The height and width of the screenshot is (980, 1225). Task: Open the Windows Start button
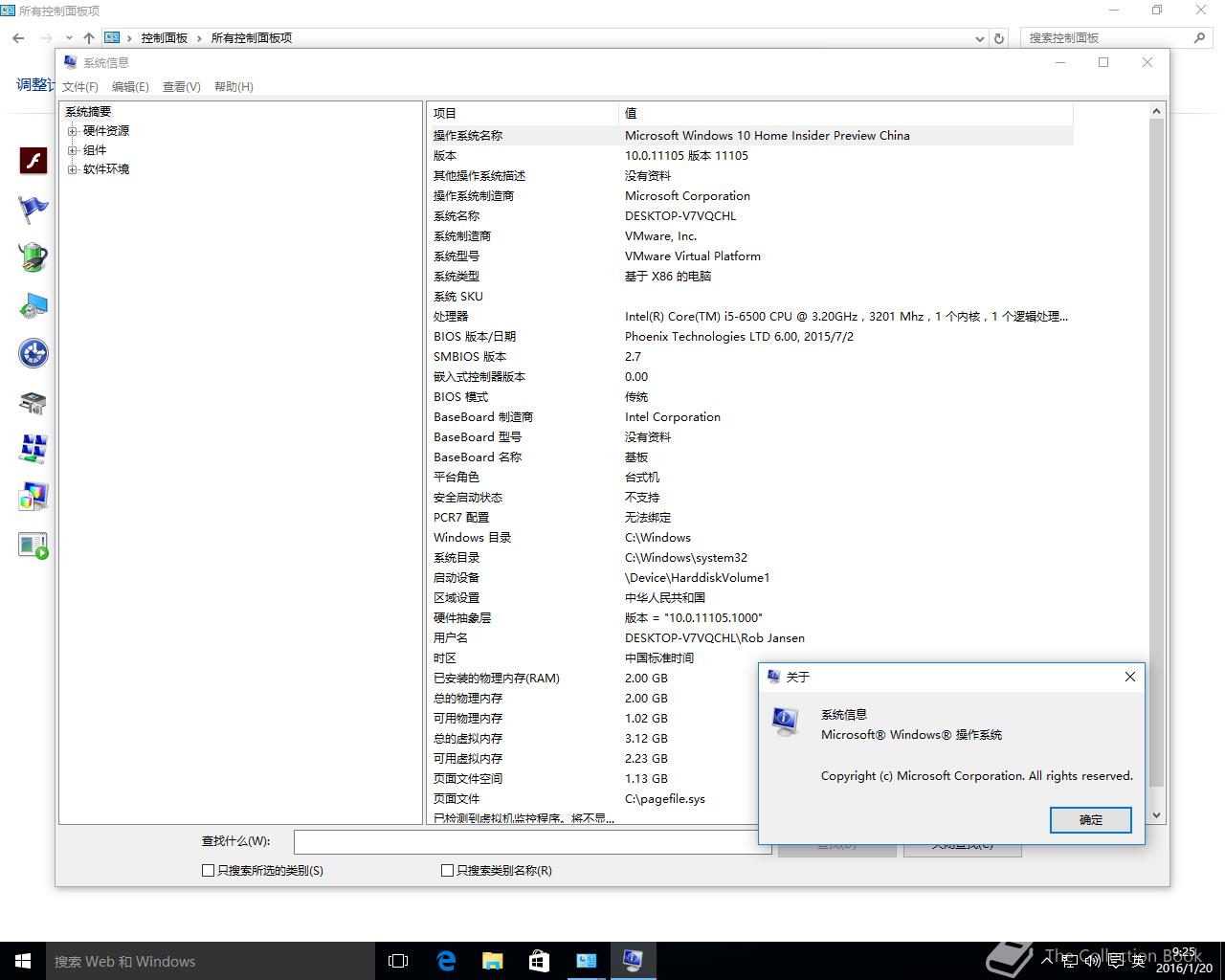(23, 961)
